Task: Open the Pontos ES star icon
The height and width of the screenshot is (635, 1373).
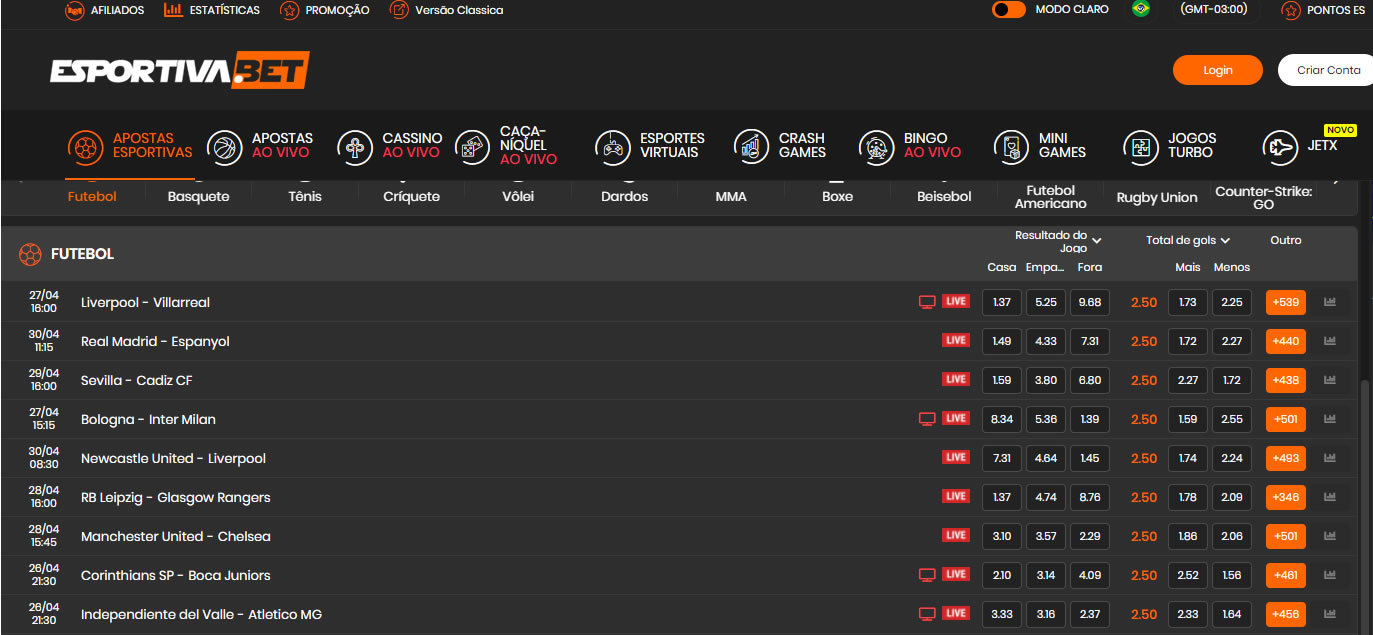Action: (x=1291, y=10)
